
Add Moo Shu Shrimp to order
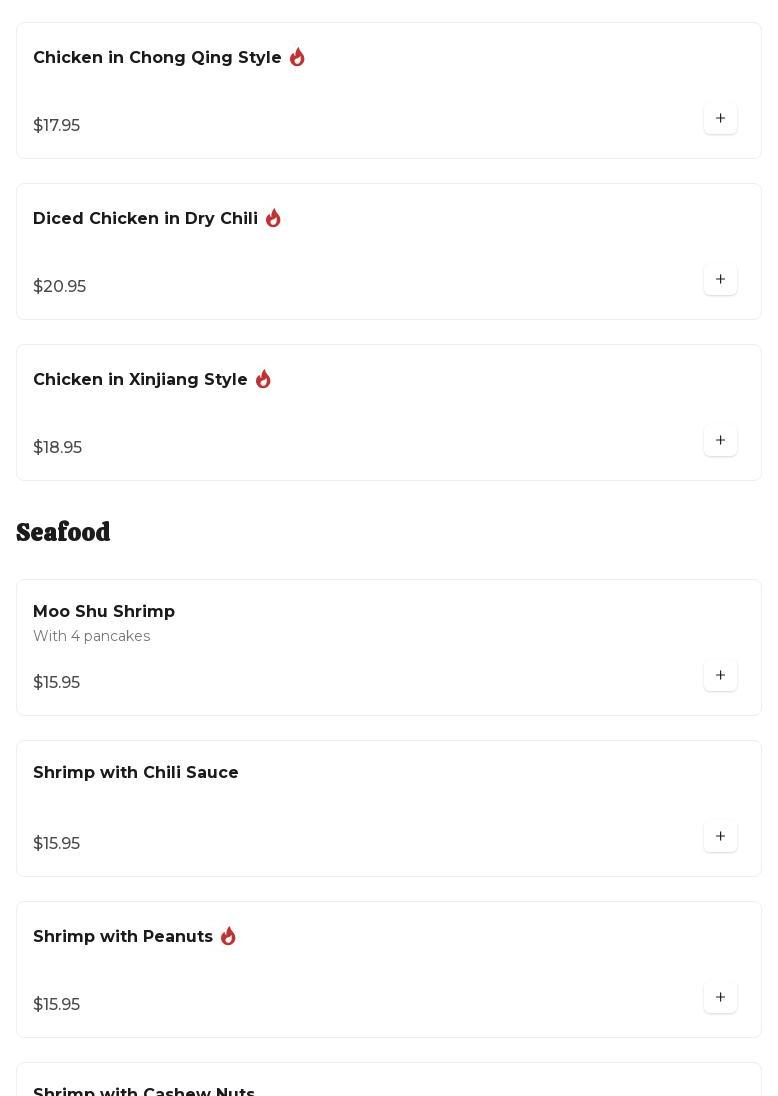[720, 676]
